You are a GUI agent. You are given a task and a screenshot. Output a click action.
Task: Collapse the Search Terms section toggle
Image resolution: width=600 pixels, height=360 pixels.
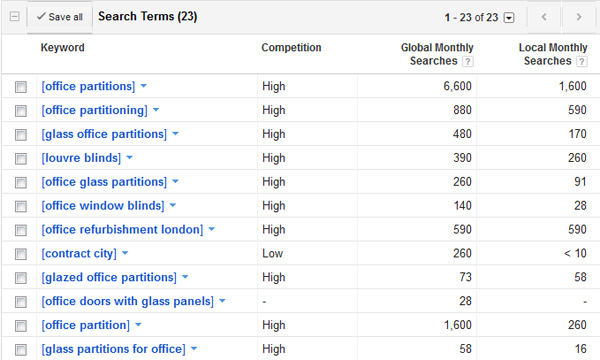pos(15,16)
